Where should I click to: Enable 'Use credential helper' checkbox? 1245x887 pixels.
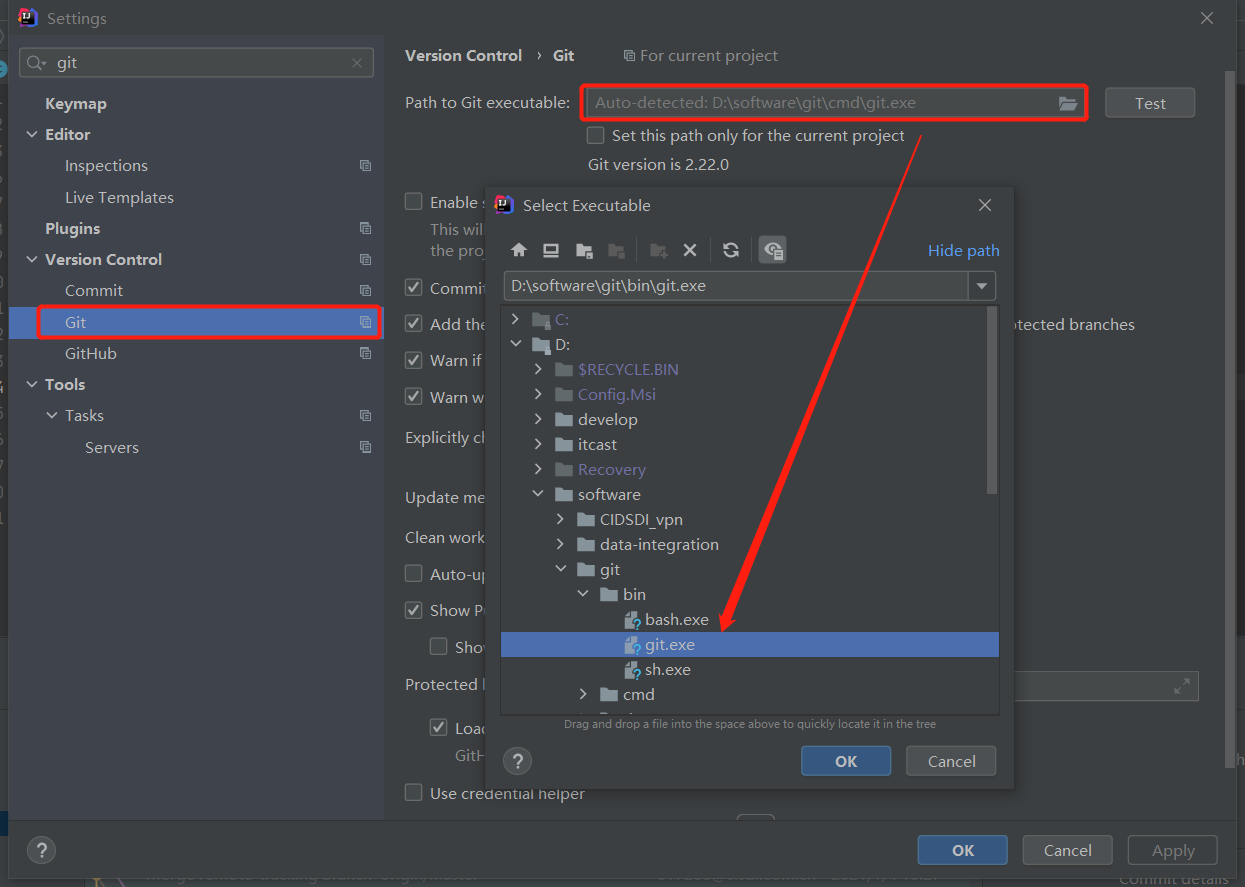pos(413,793)
